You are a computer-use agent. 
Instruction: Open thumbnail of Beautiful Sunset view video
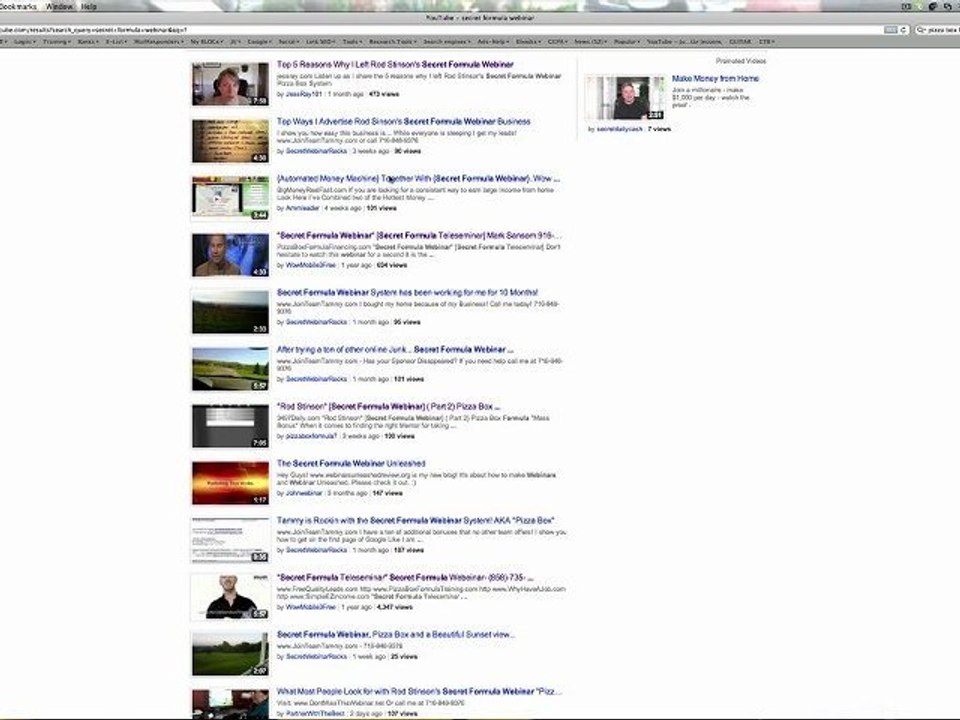coord(230,654)
